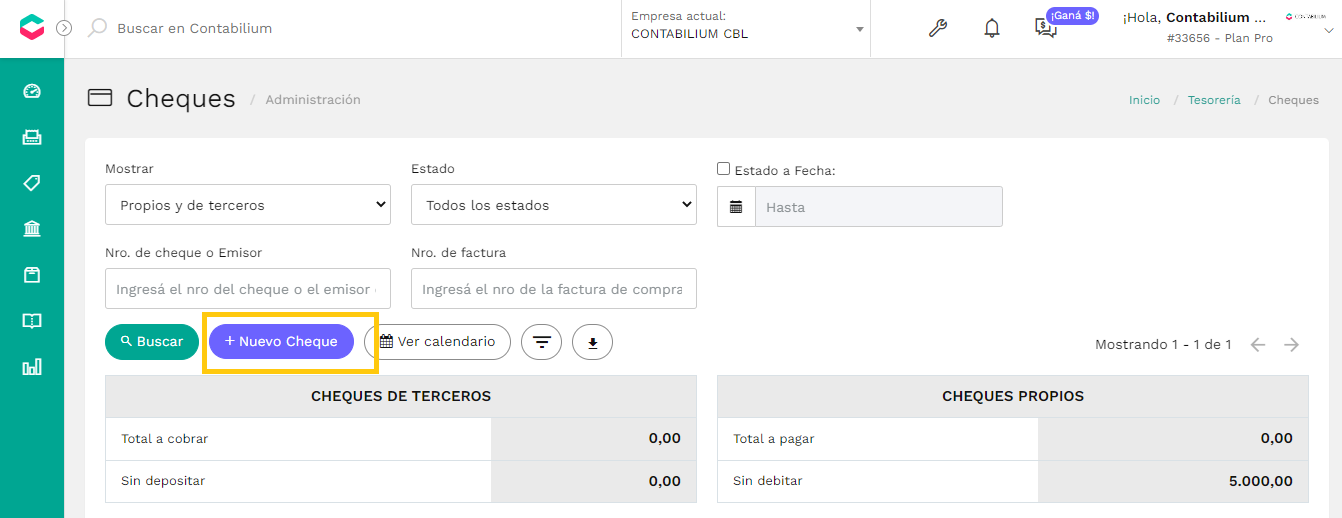Click the calendar icon beside Hasta field
This screenshot has width=1342, height=518.
coord(736,207)
